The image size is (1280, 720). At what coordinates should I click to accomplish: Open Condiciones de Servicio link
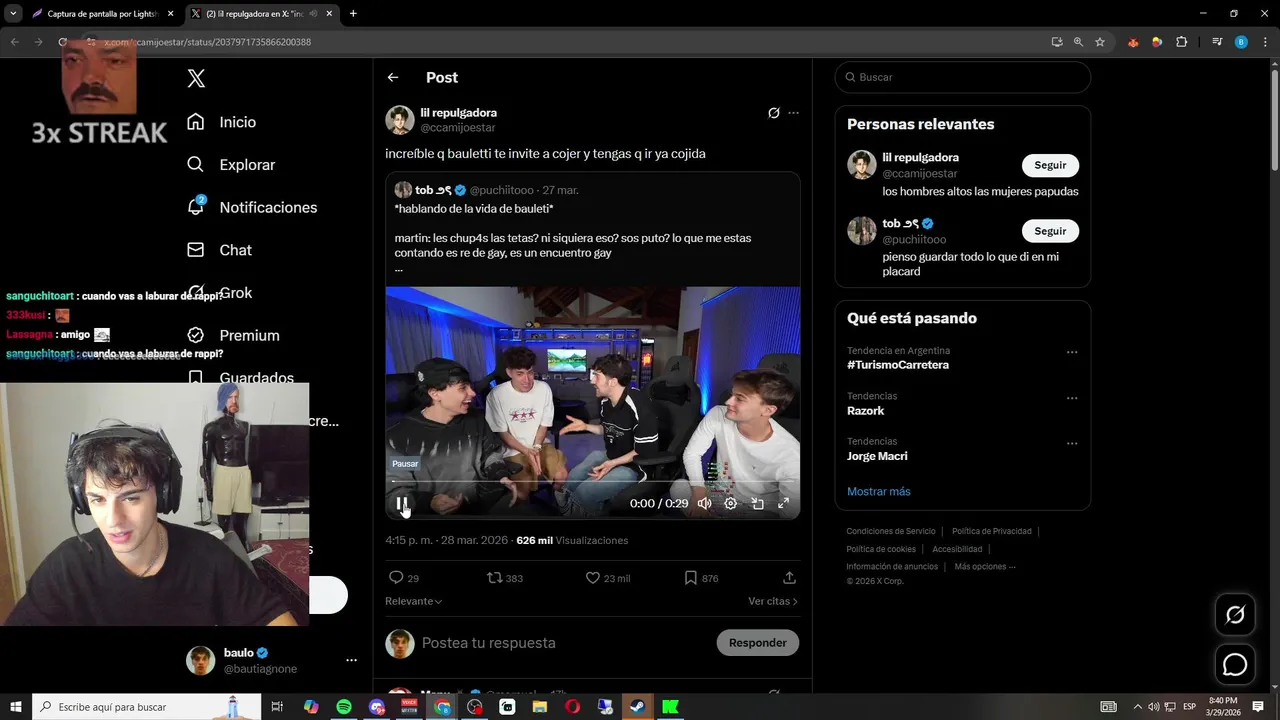click(x=891, y=531)
